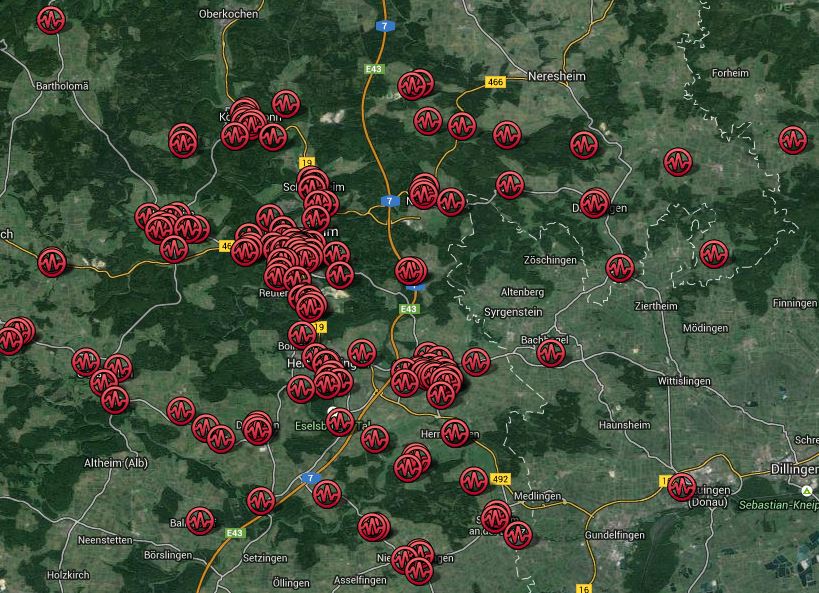Select the green E43 shield south of Oberkochen
Image resolution: width=819 pixels, height=593 pixels.
click(x=374, y=69)
